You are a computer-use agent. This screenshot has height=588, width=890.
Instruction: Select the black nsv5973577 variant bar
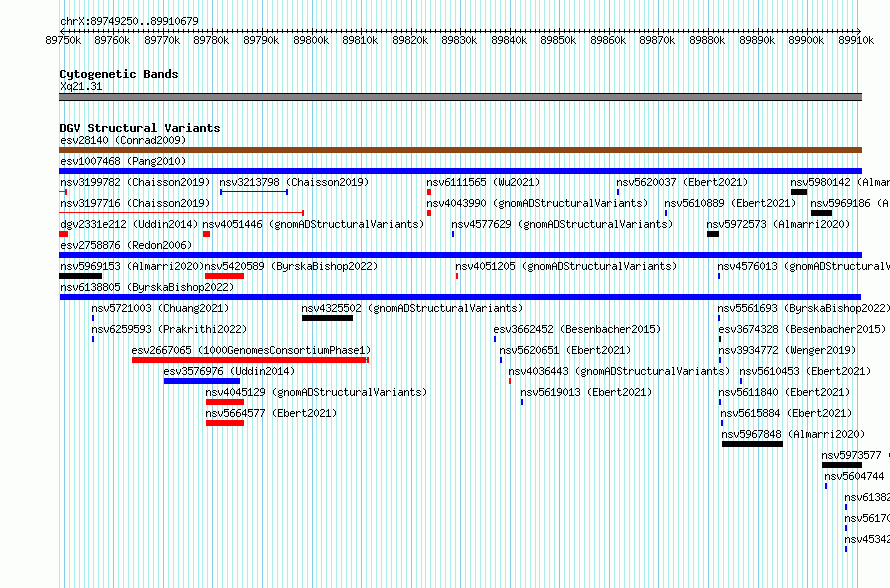tap(842, 465)
